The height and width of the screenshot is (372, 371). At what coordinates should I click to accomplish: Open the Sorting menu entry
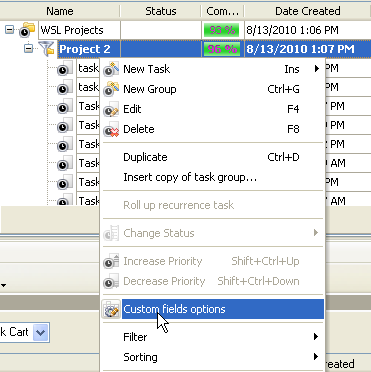click(213, 357)
